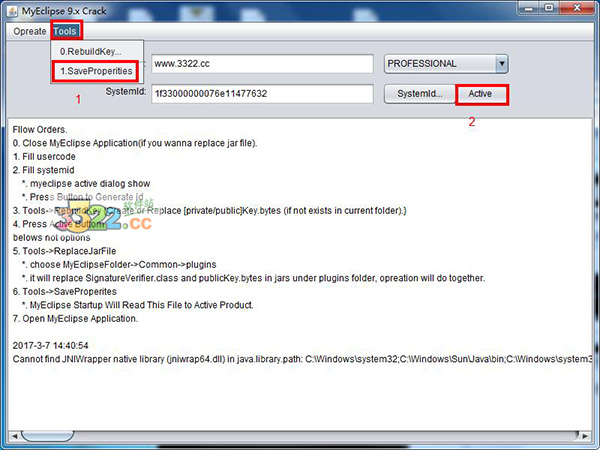Click the SystemId: field label
Image resolution: width=600 pixels, height=450 pixels.
[126, 92]
